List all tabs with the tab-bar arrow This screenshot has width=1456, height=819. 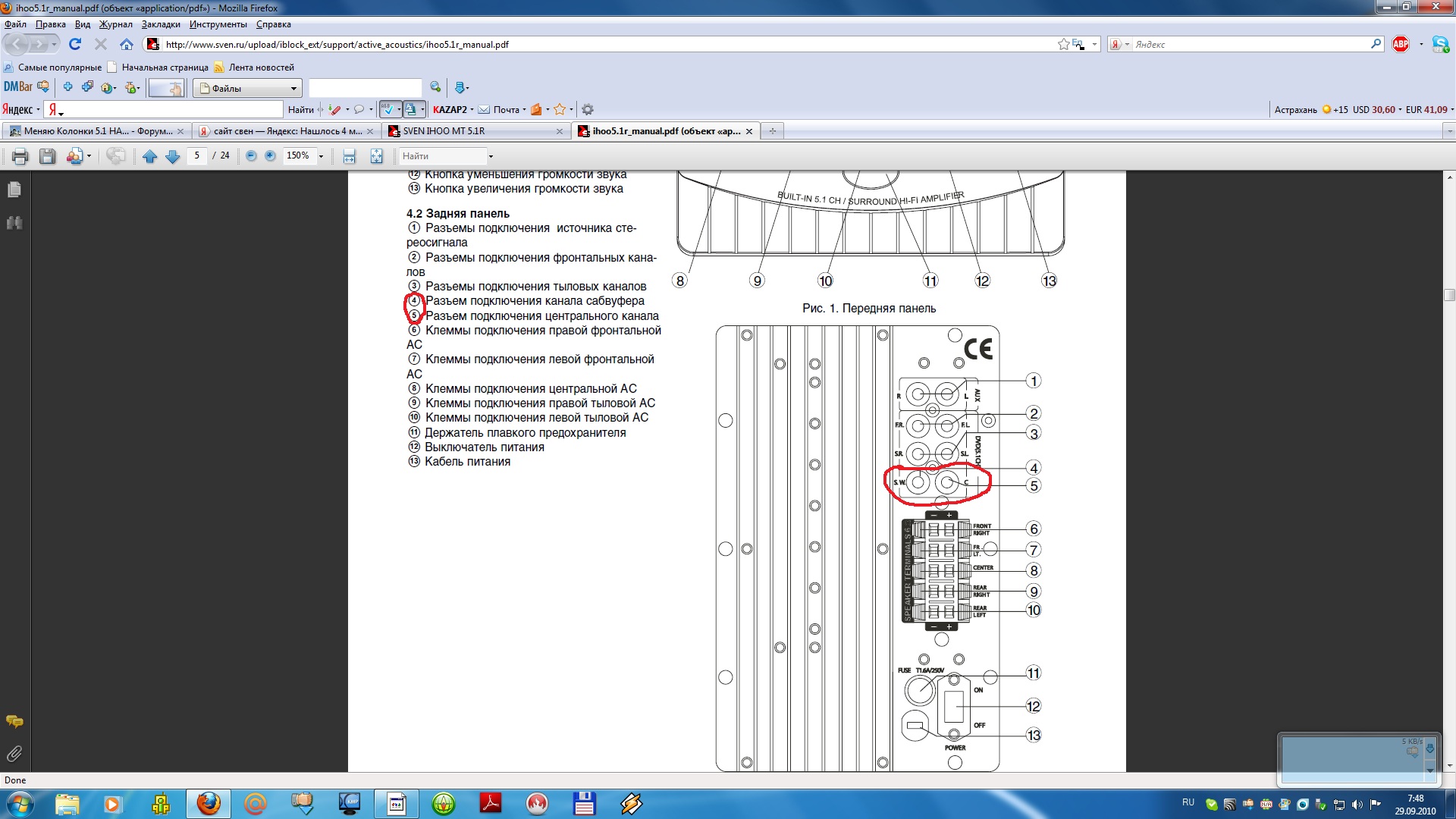tap(1449, 131)
